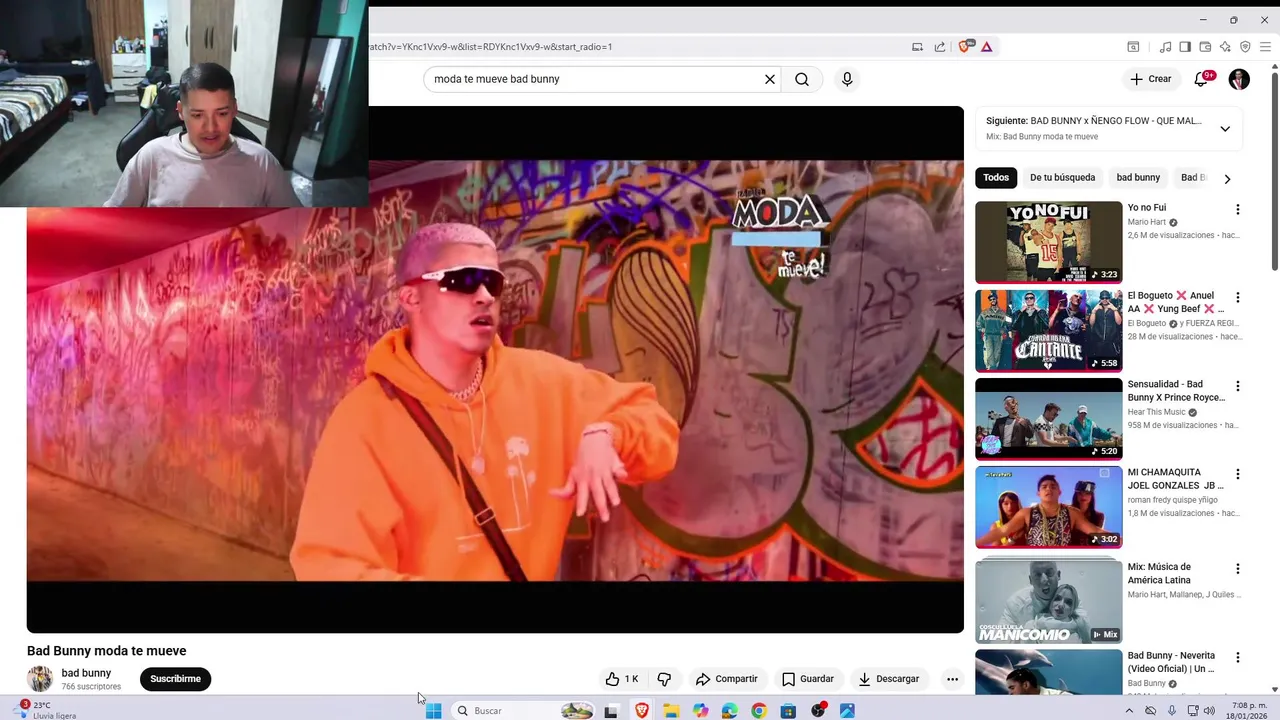1280x720 pixels.
Task: Open the browser hamburger menu
Action: coord(1265,47)
